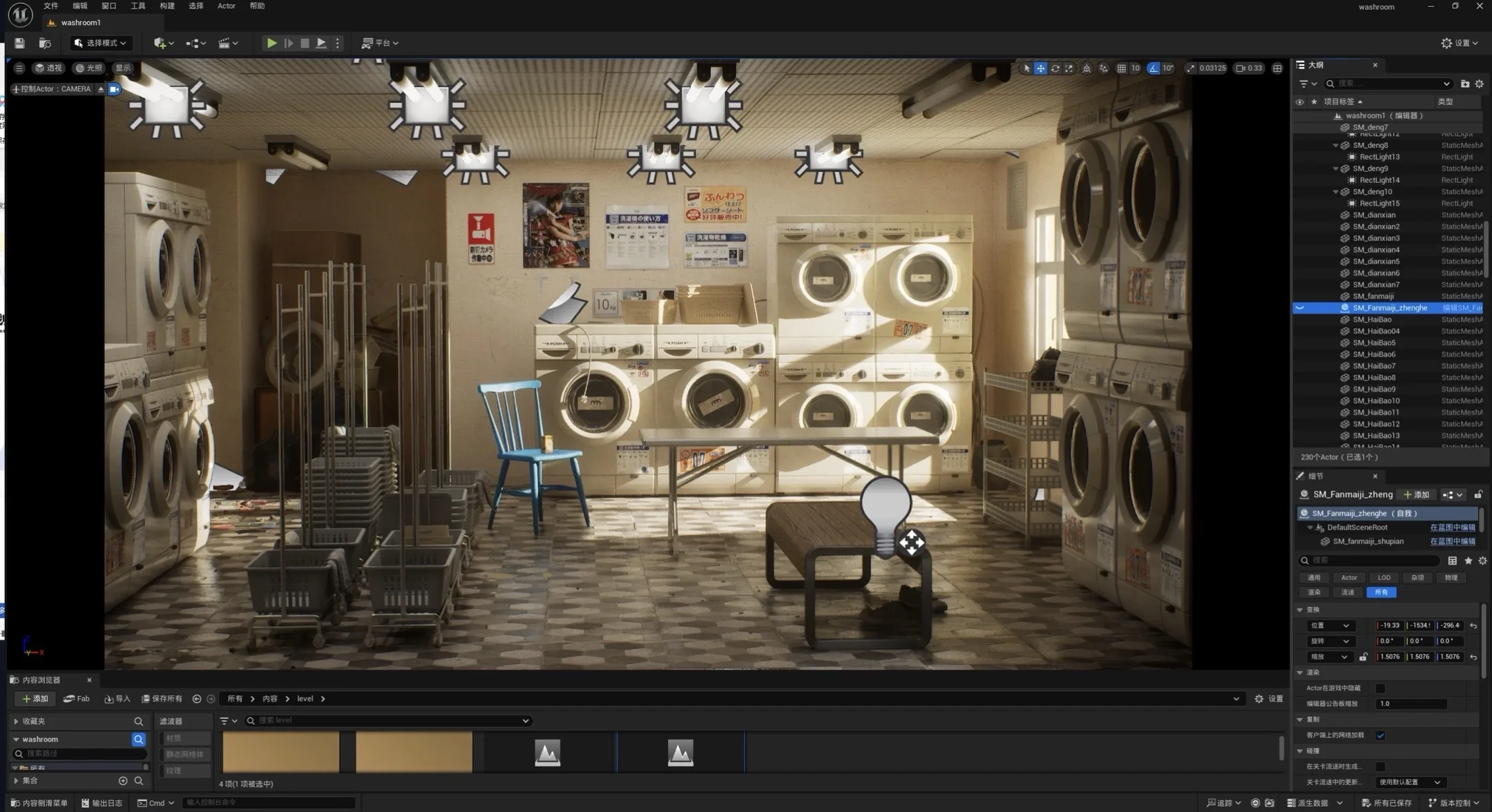Select the LOD details filter tab
Viewport: 1492px width, 812px height.
(x=1384, y=578)
